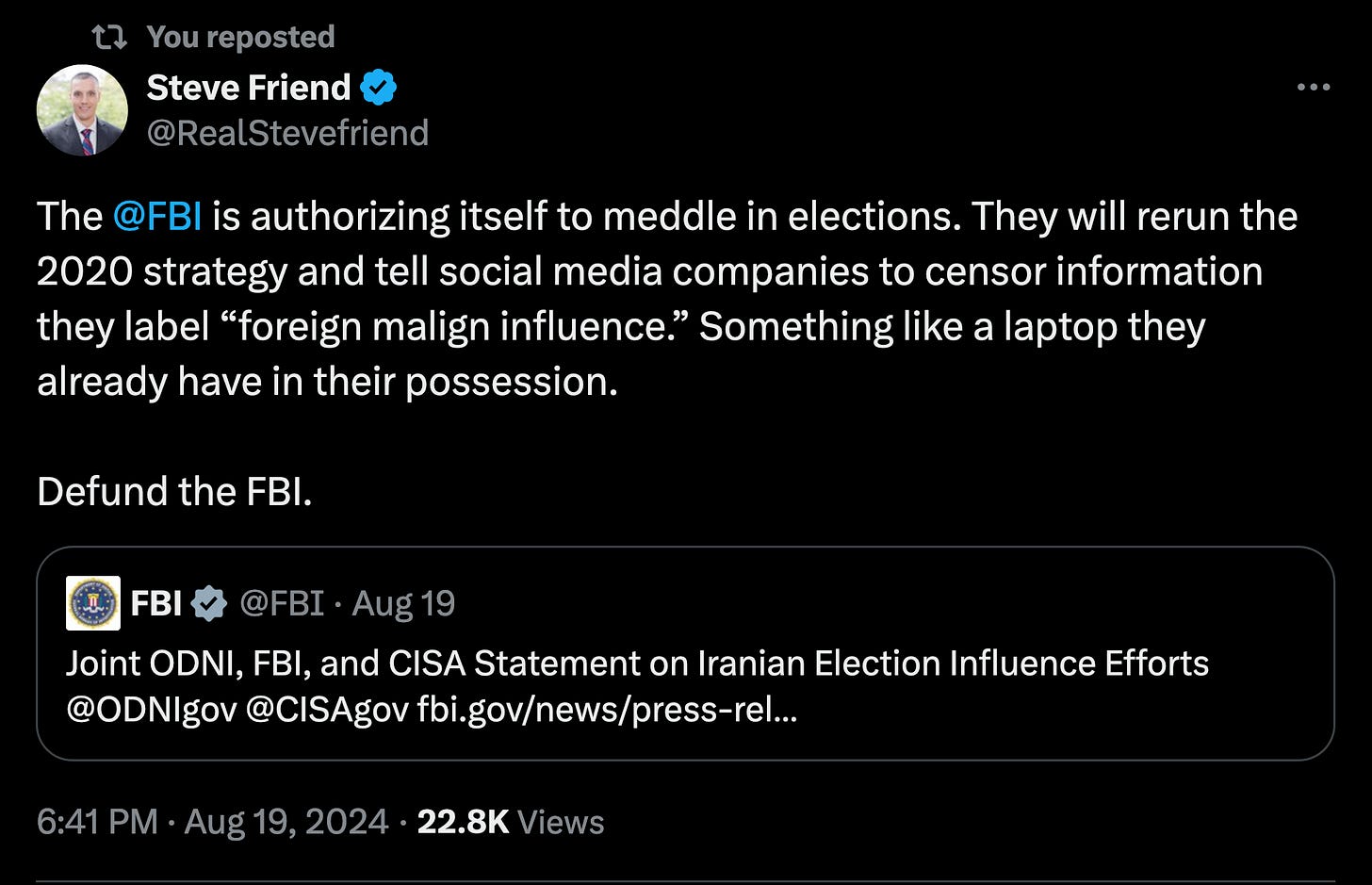Image resolution: width=1372 pixels, height=885 pixels.
Task: Open the Joint ODNI, FBI, and CISA Statement text
Action: tap(637, 664)
